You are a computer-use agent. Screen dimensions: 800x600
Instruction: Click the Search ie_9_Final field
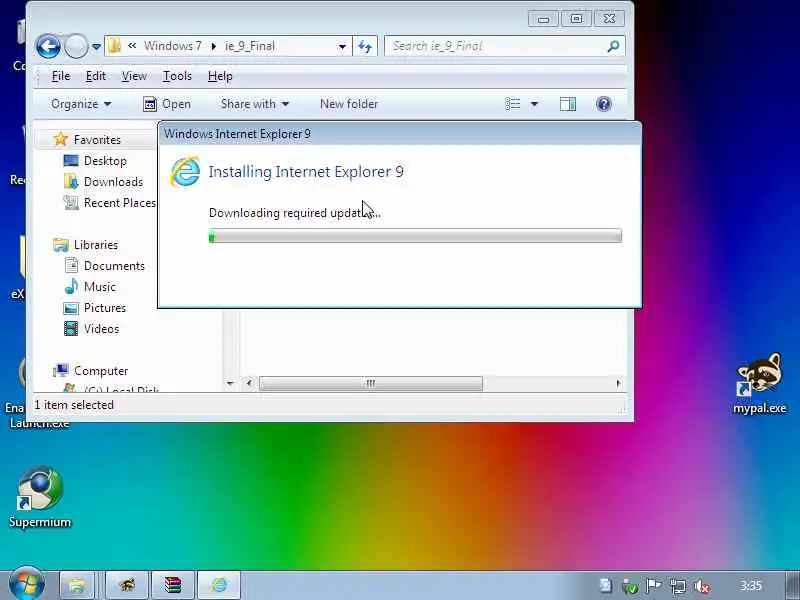point(495,46)
